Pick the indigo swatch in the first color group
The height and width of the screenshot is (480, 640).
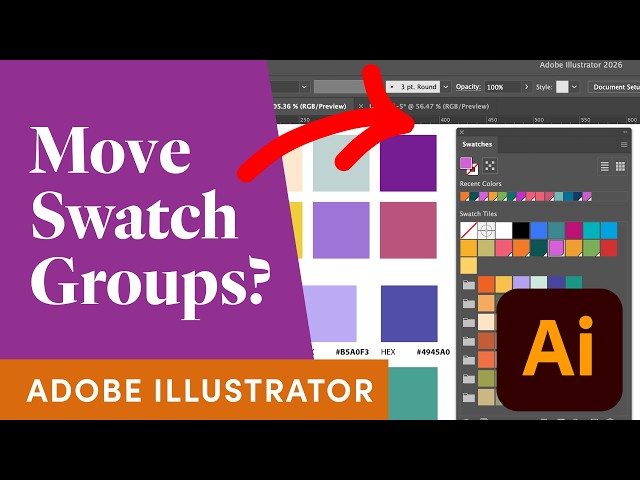[556, 284]
